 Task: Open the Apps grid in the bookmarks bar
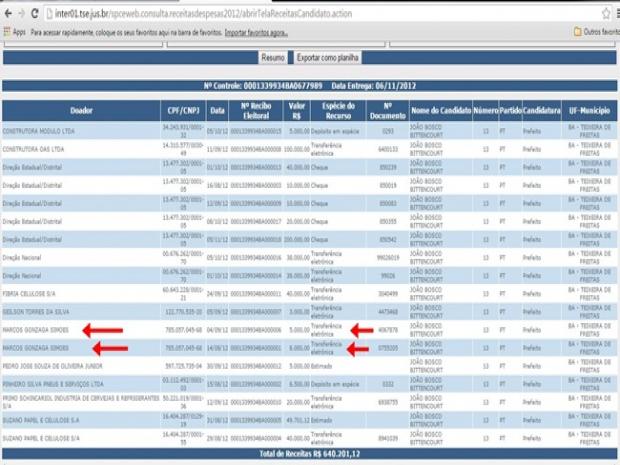click(14, 32)
